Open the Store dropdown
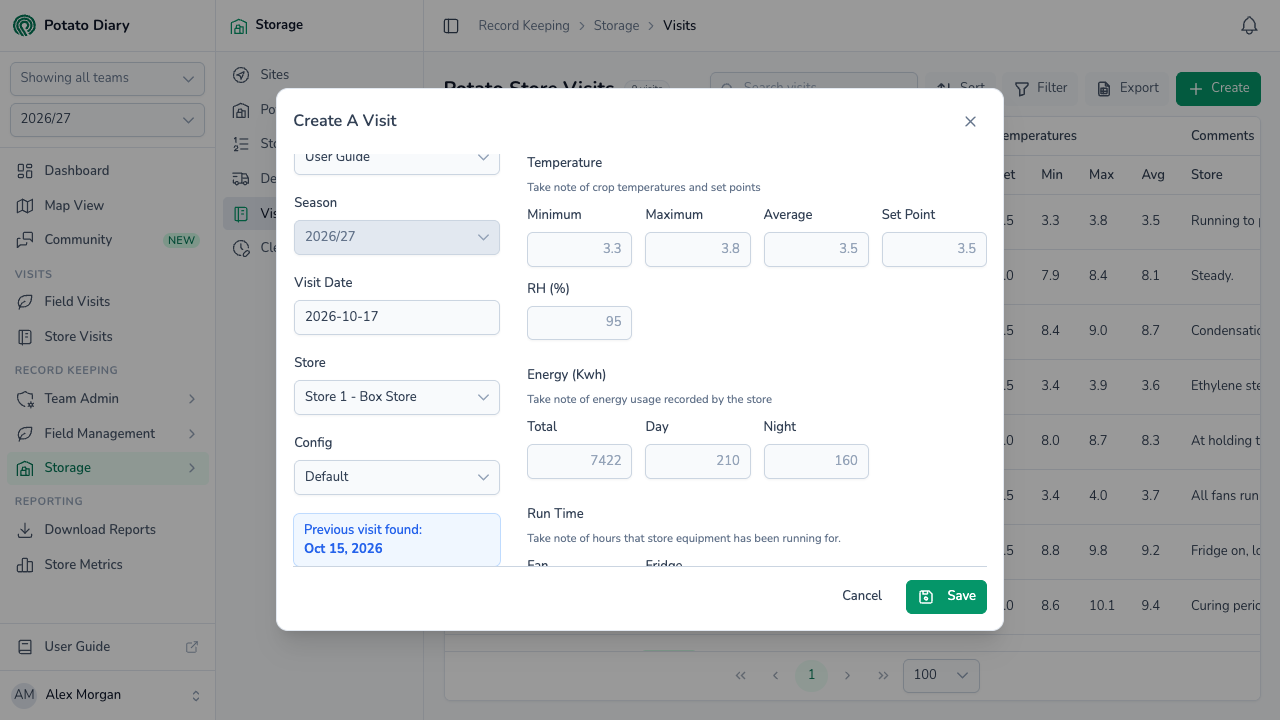The image size is (1280, 720). click(x=397, y=397)
